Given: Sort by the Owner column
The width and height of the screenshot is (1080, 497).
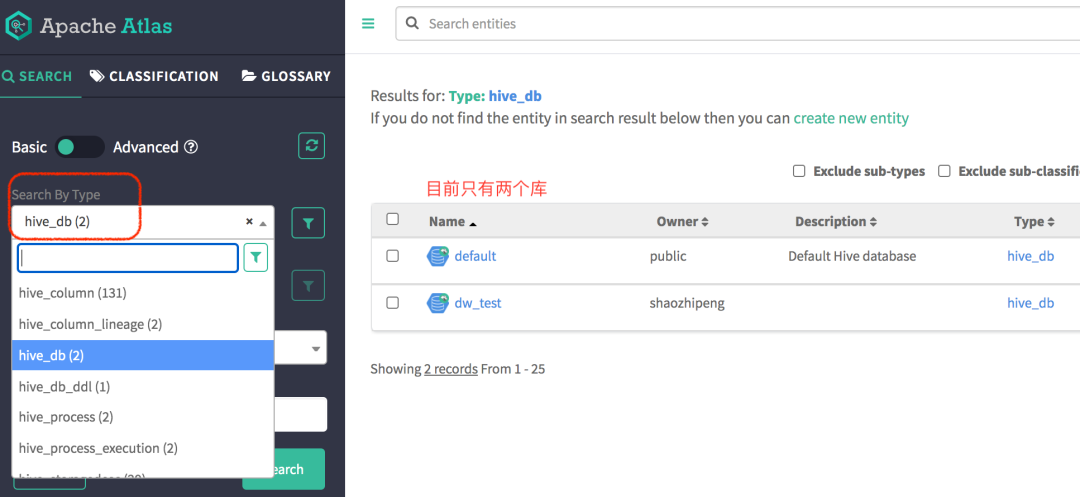Looking at the screenshot, I should (683, 222).
